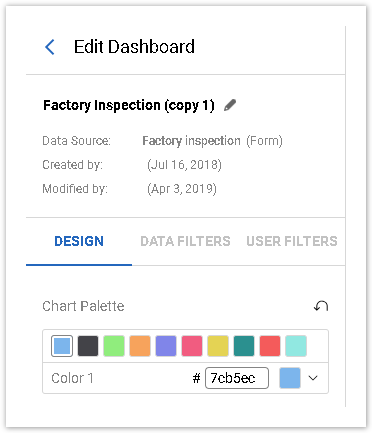372x433 pixels.
Task: Pick the pink palette swatch
Action: click(192, 346)
